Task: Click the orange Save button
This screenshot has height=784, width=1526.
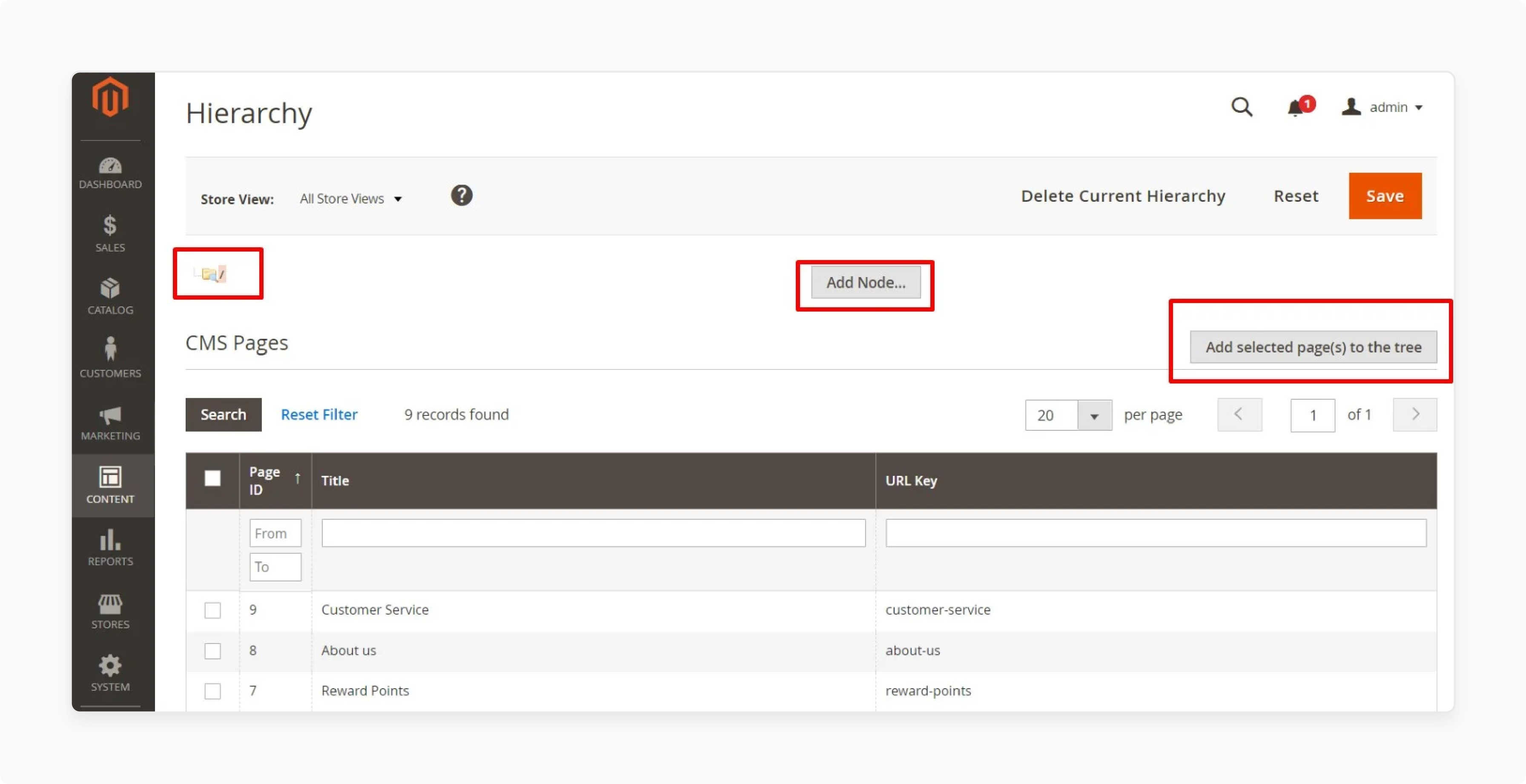Action: tap(1384, 196)
